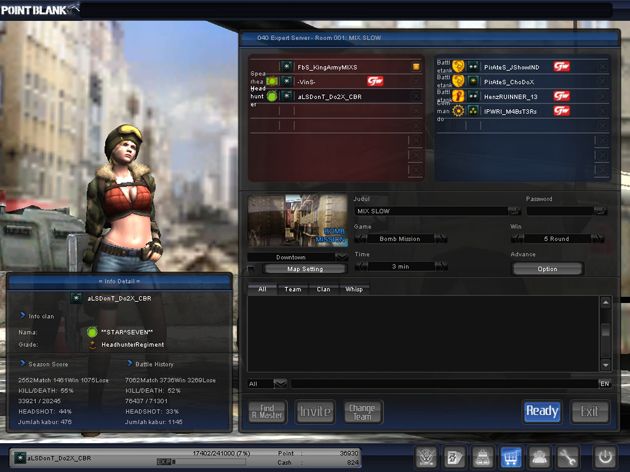The height and width of the screenshot is (472, 630).
Task: Click rank icon of PirAteS_ChoDoX
Action: [473, 82]
